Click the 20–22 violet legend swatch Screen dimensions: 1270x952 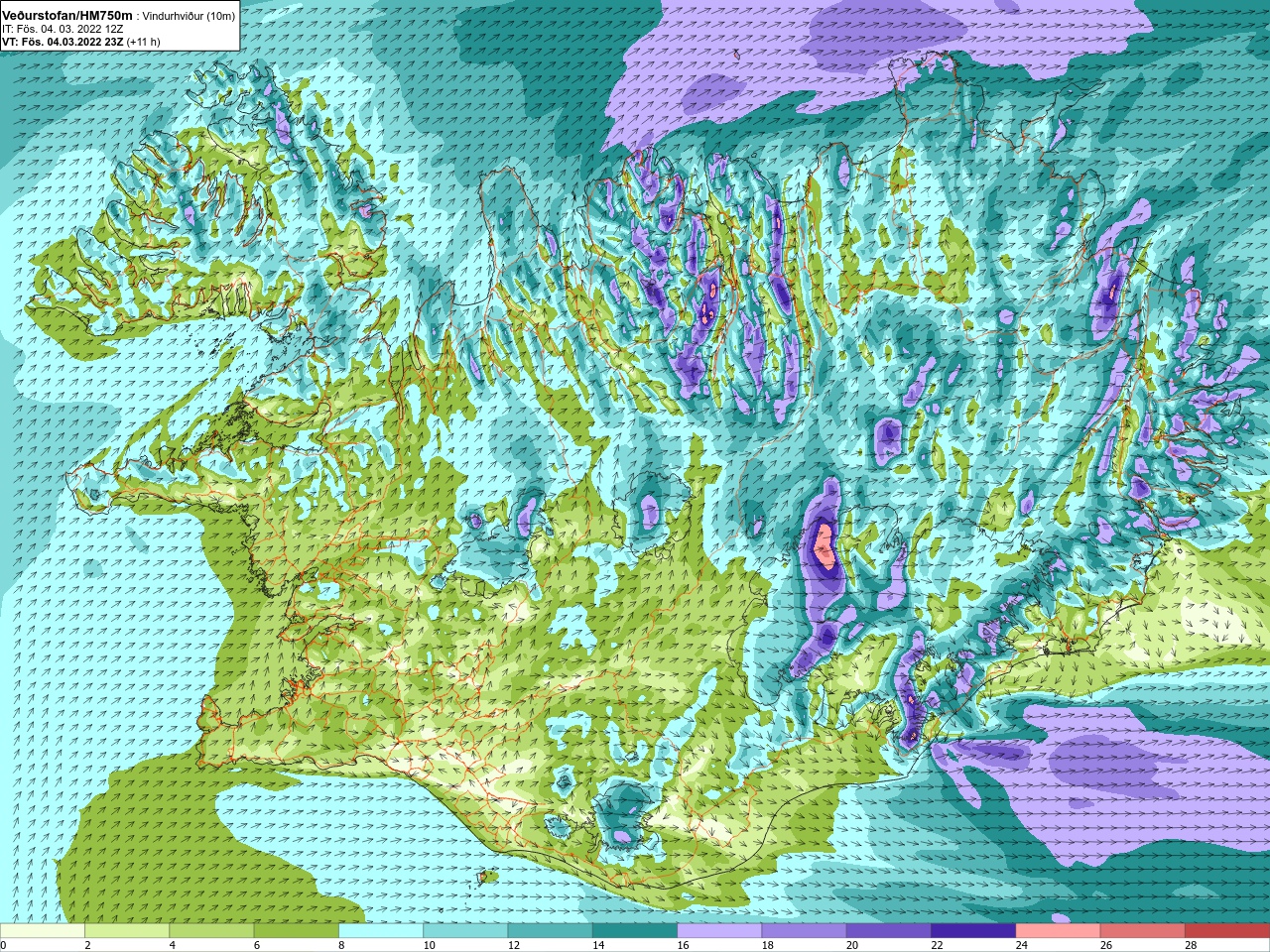pos(889,931)
